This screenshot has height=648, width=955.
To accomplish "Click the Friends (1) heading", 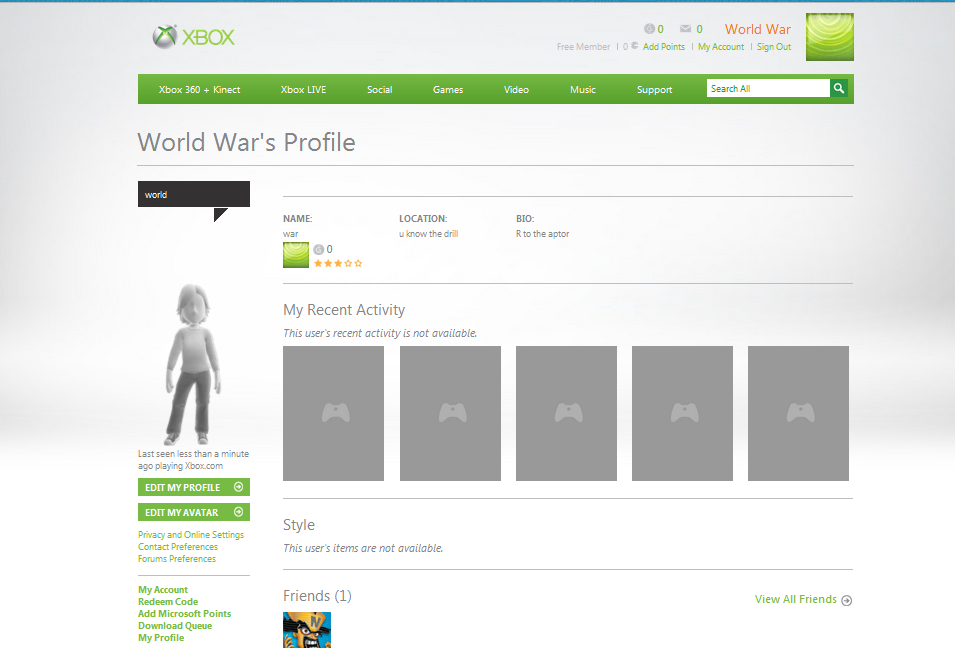I will click(x=317, y=596).
